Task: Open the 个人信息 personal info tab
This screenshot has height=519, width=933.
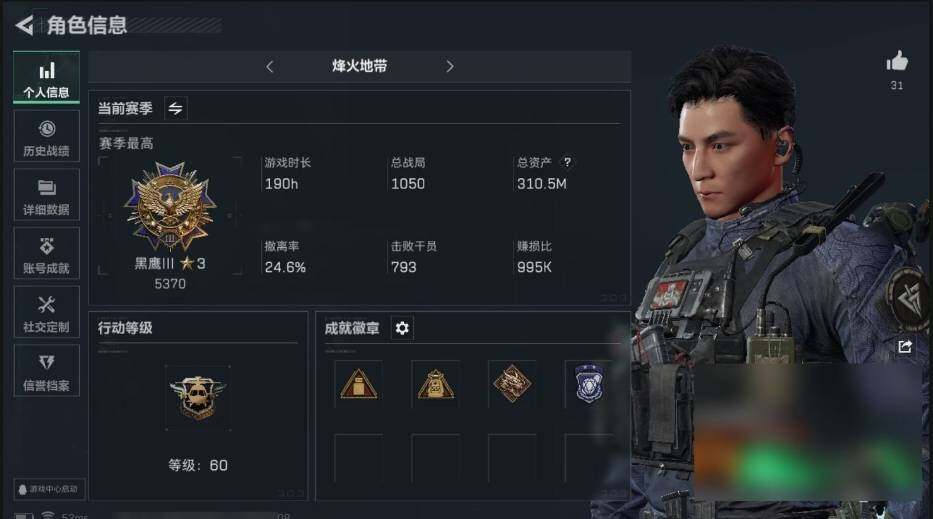Action: (46, 78)
